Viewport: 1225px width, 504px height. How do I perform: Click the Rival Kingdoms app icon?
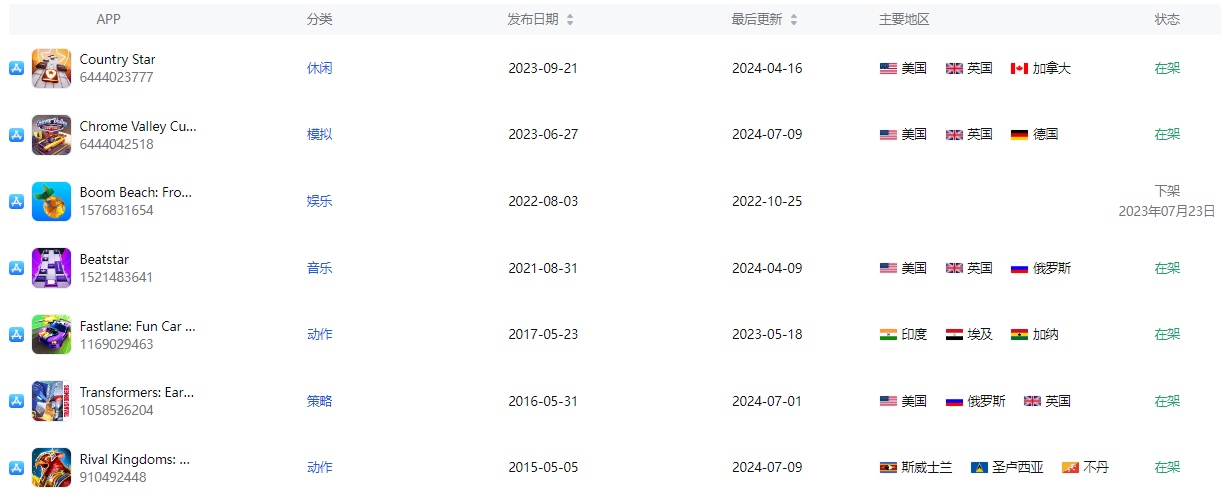pos(51,467)
